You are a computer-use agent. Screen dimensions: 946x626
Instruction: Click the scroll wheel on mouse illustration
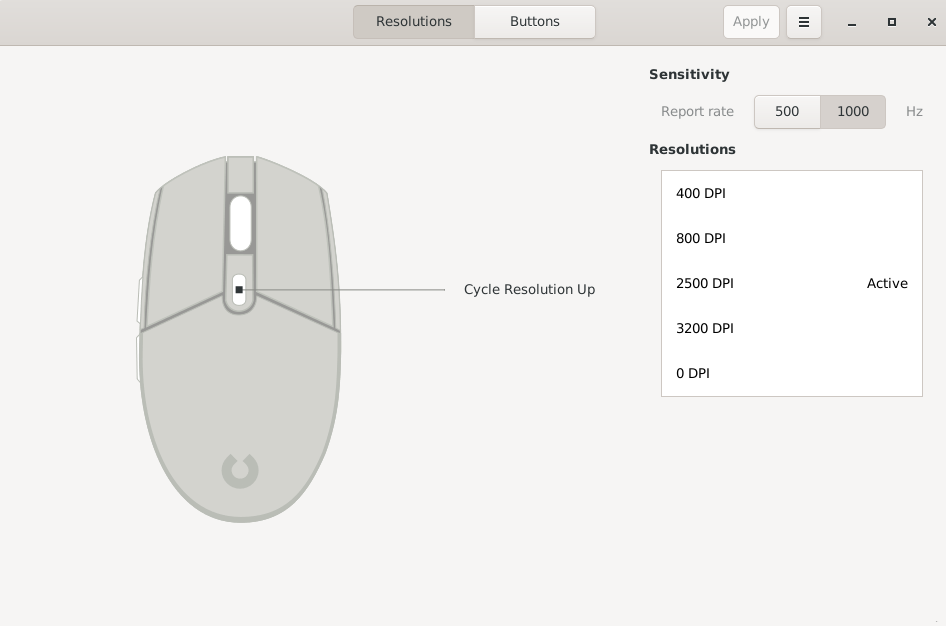point(240,223)
